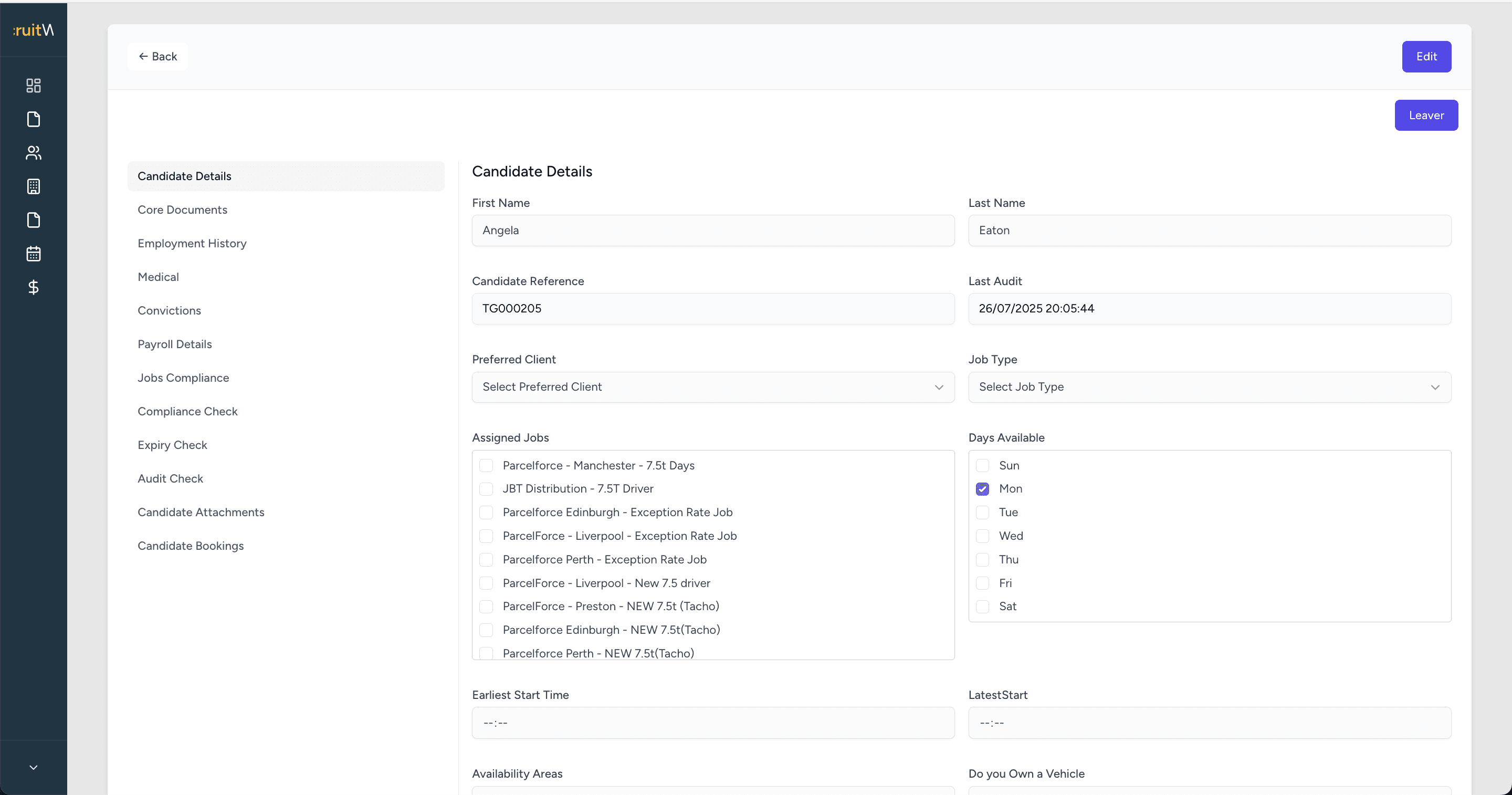Tick the Sun availability checkbox
Screen dimensions: 1512x795
pyautogui.click(x=983, y=466)
